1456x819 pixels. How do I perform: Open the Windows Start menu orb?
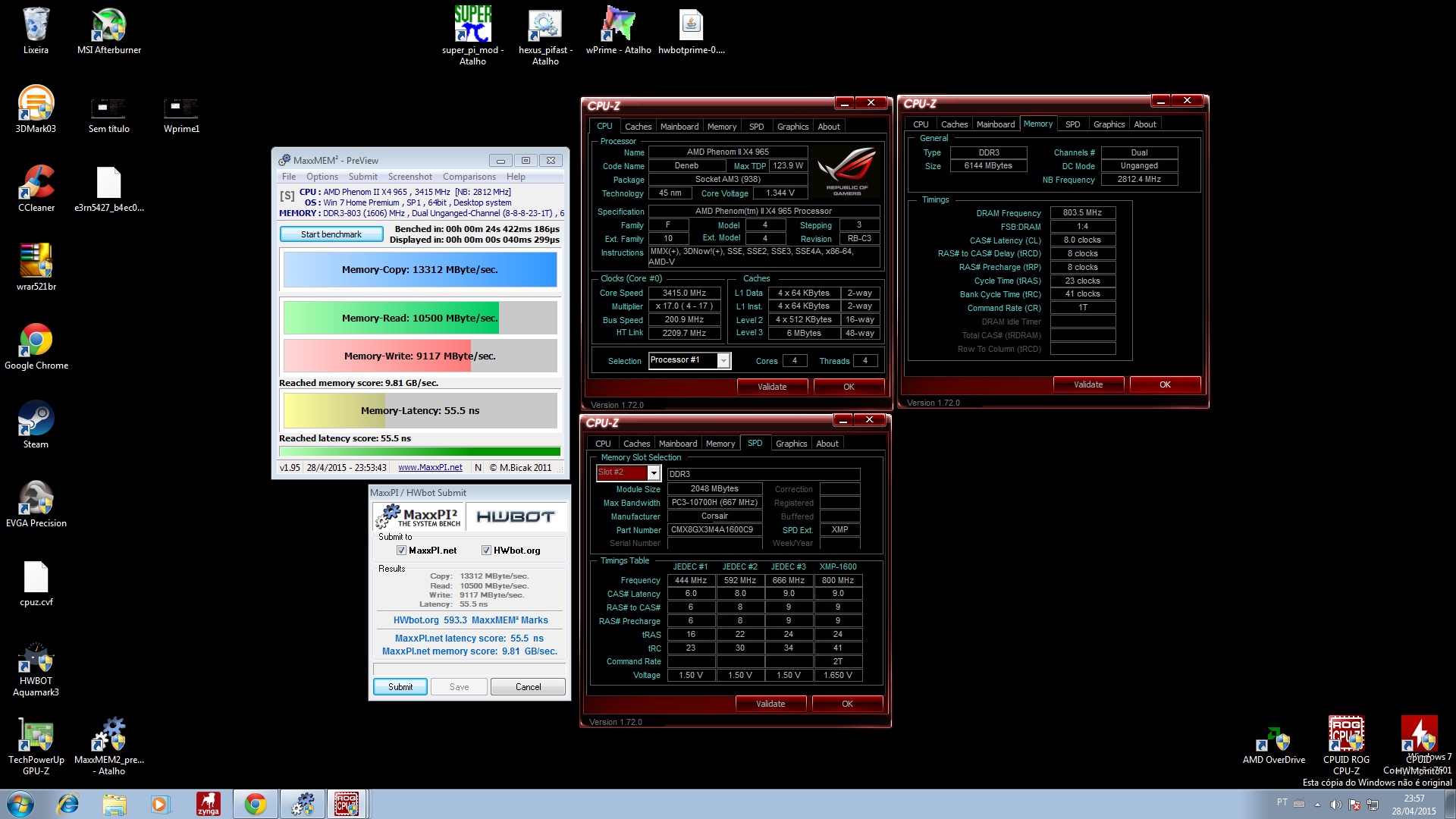click(20, 804)
